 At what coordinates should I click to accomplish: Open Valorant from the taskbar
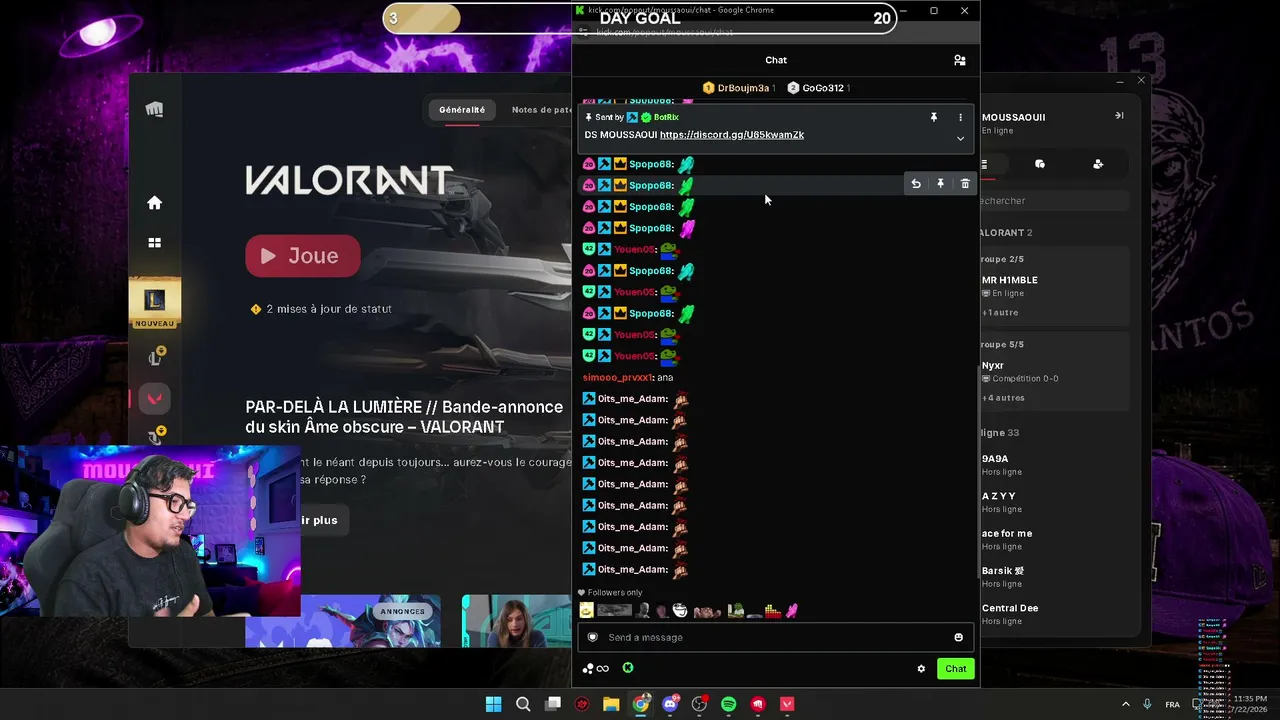point(787,704)
